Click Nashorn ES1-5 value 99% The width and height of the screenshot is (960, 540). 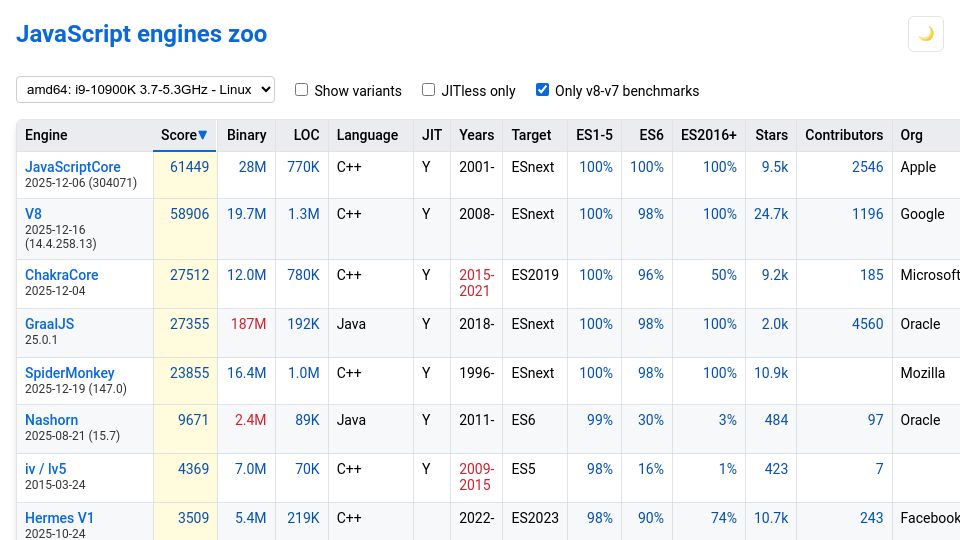(x=599, y=421)
